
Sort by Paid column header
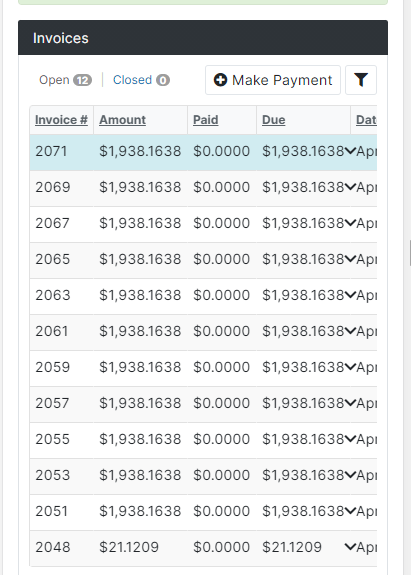pos(206,120)
